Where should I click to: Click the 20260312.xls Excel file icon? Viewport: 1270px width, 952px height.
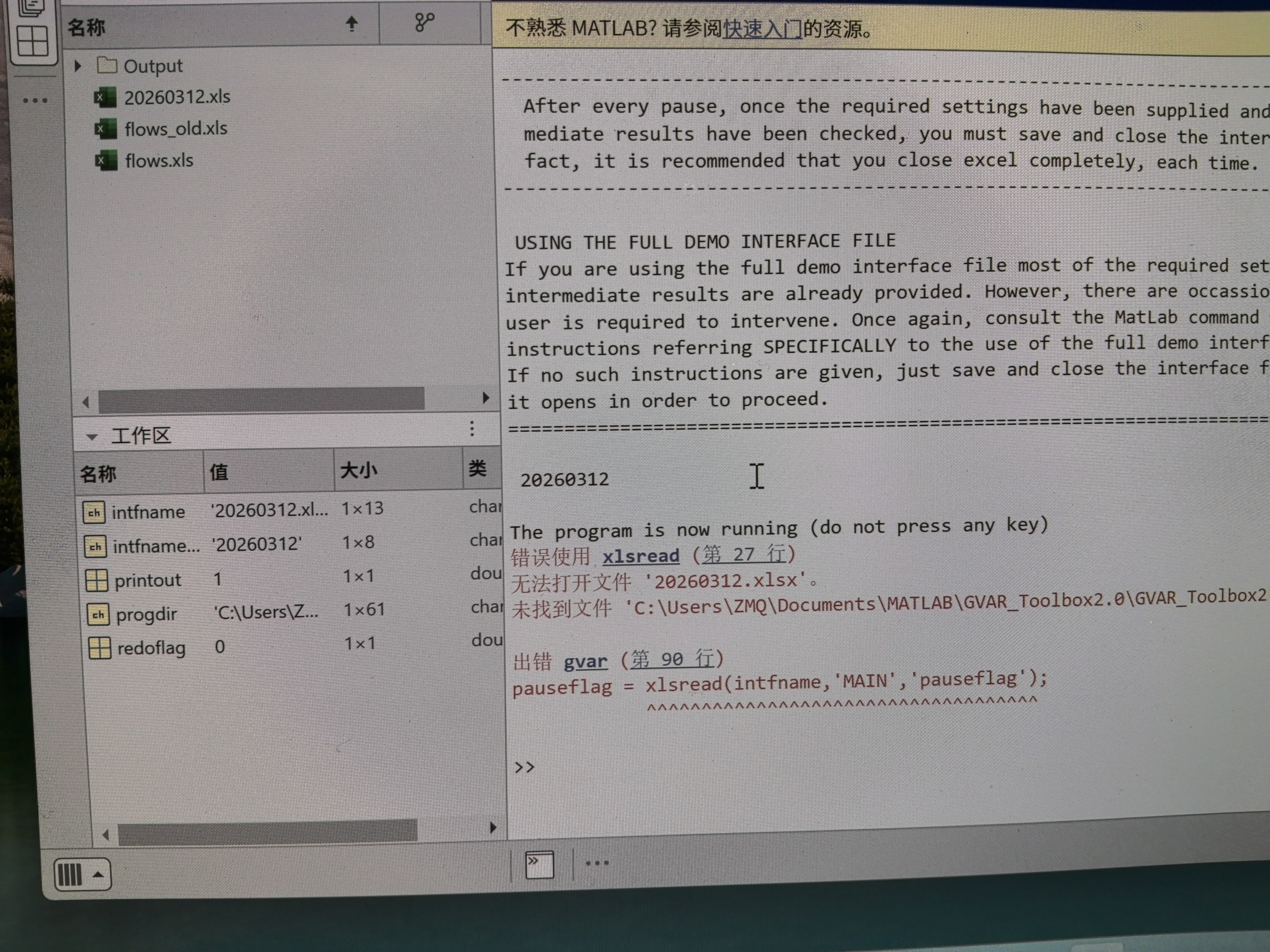[105, 98]
